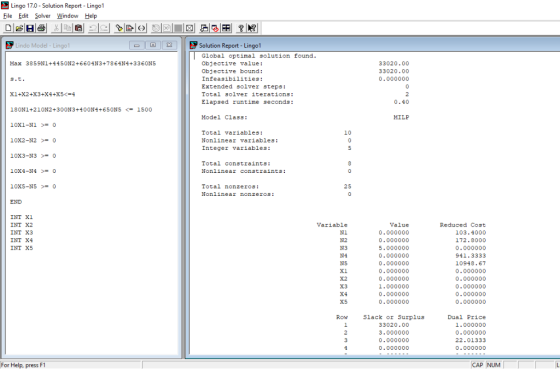560x369 pixels.
Task: Click the Total nonzeros count 25
Action: coord(348,186)
